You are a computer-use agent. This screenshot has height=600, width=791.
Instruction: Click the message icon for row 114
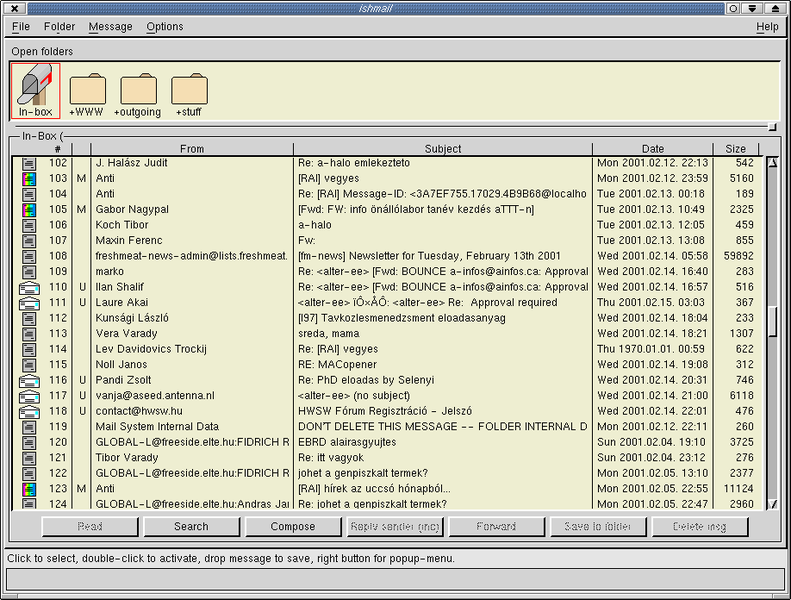(x=29, y=349)
